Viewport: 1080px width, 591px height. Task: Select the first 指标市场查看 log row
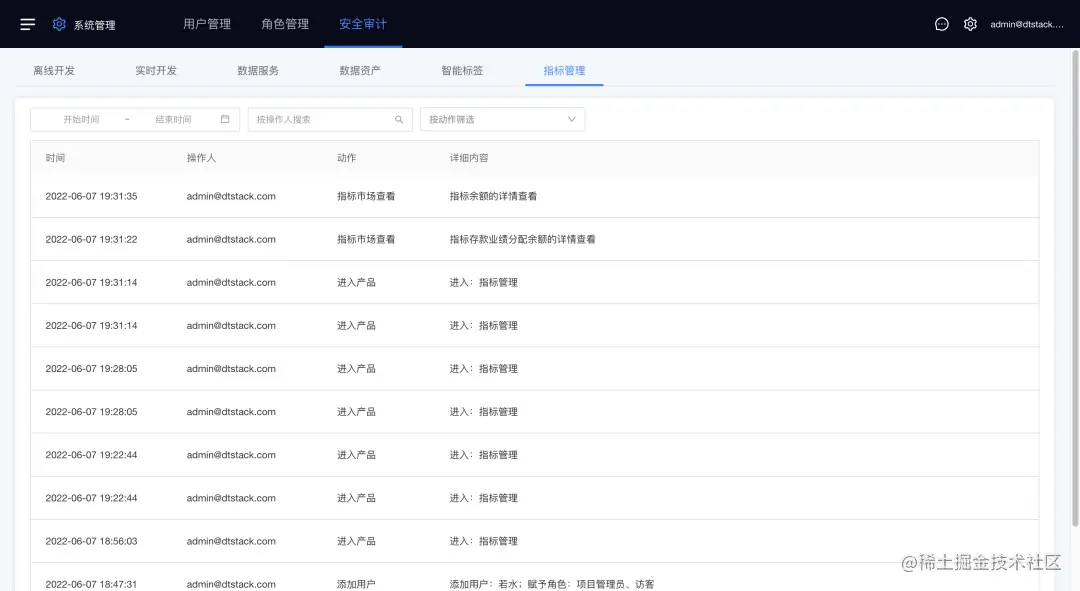[x=400, y=196]
